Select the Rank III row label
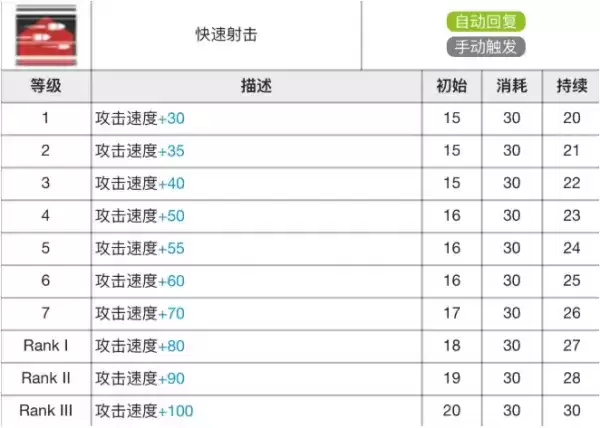The height and width of the screenshot is (428, 600). pyautogui.click(x=45, y=410)
